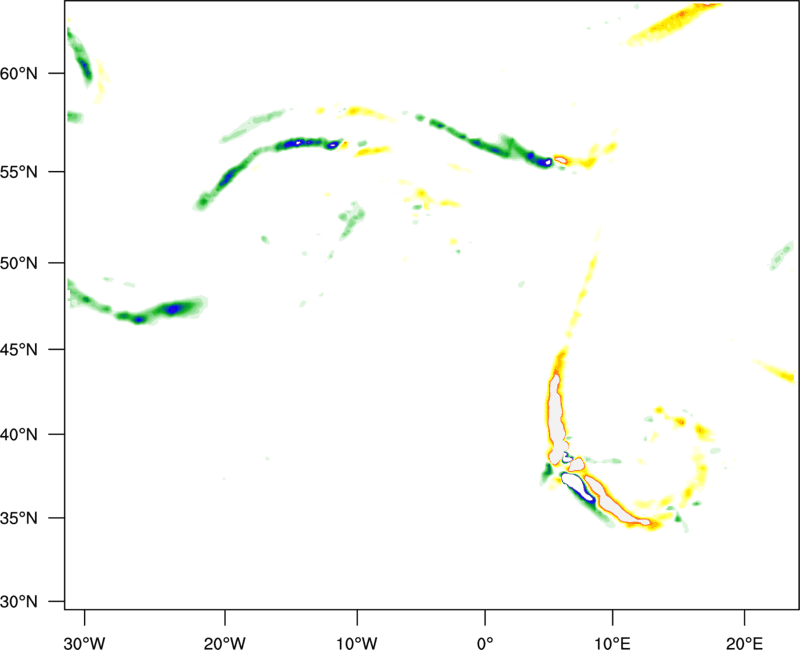Image resolution: width=800 pixels, height=650 pixels.
Task: Click the 50°N latitude label
Action: (x=19, y=263)
